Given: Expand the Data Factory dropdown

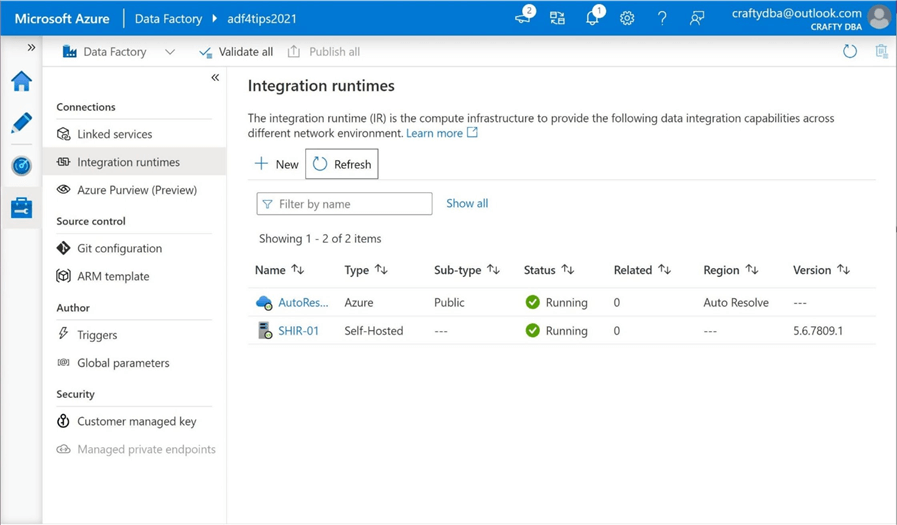Looking at the screenshot, I should tap(169, 52).
